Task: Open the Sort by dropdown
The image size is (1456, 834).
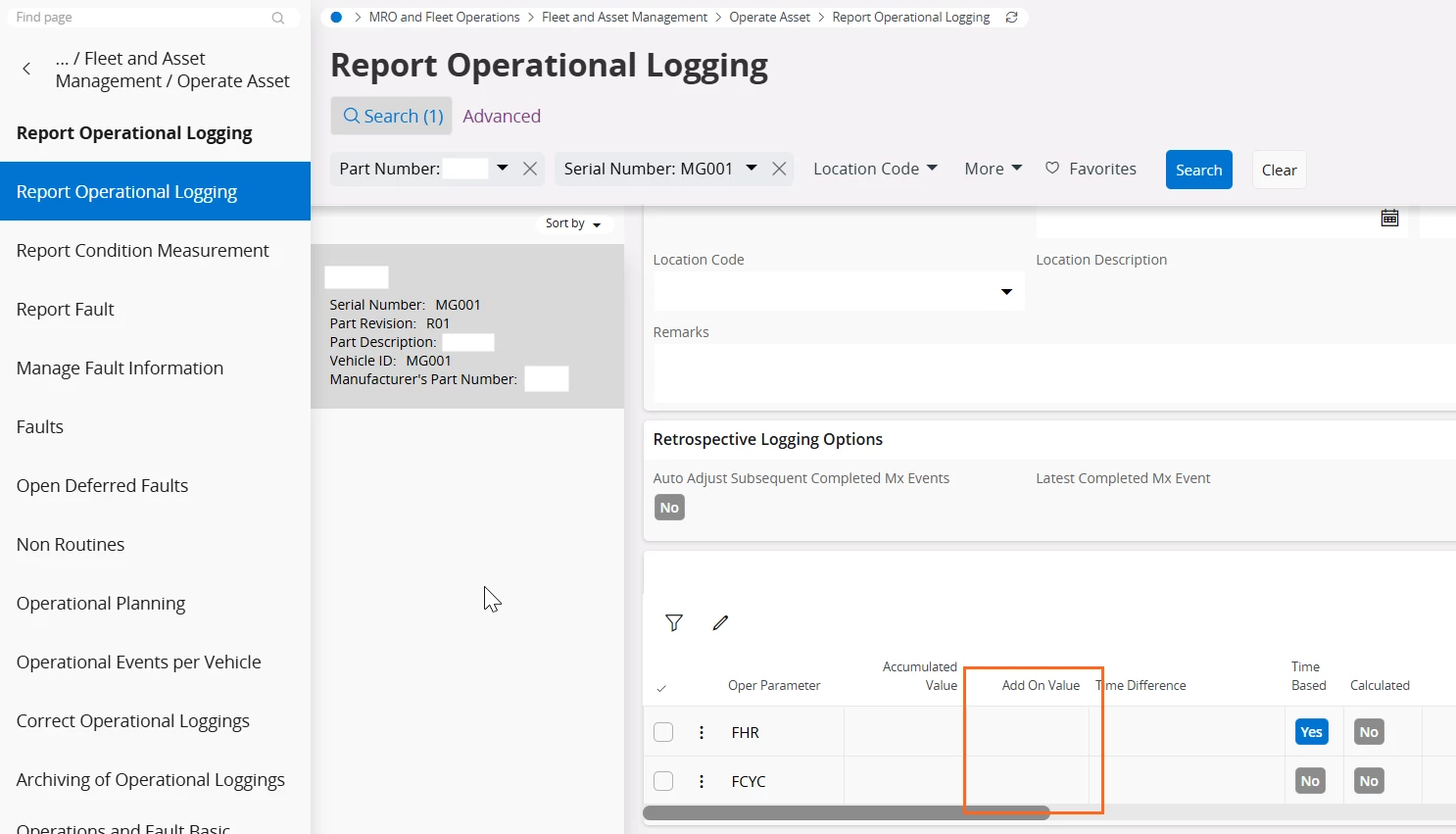Action: pyautogui.click(x=573, y=223)
